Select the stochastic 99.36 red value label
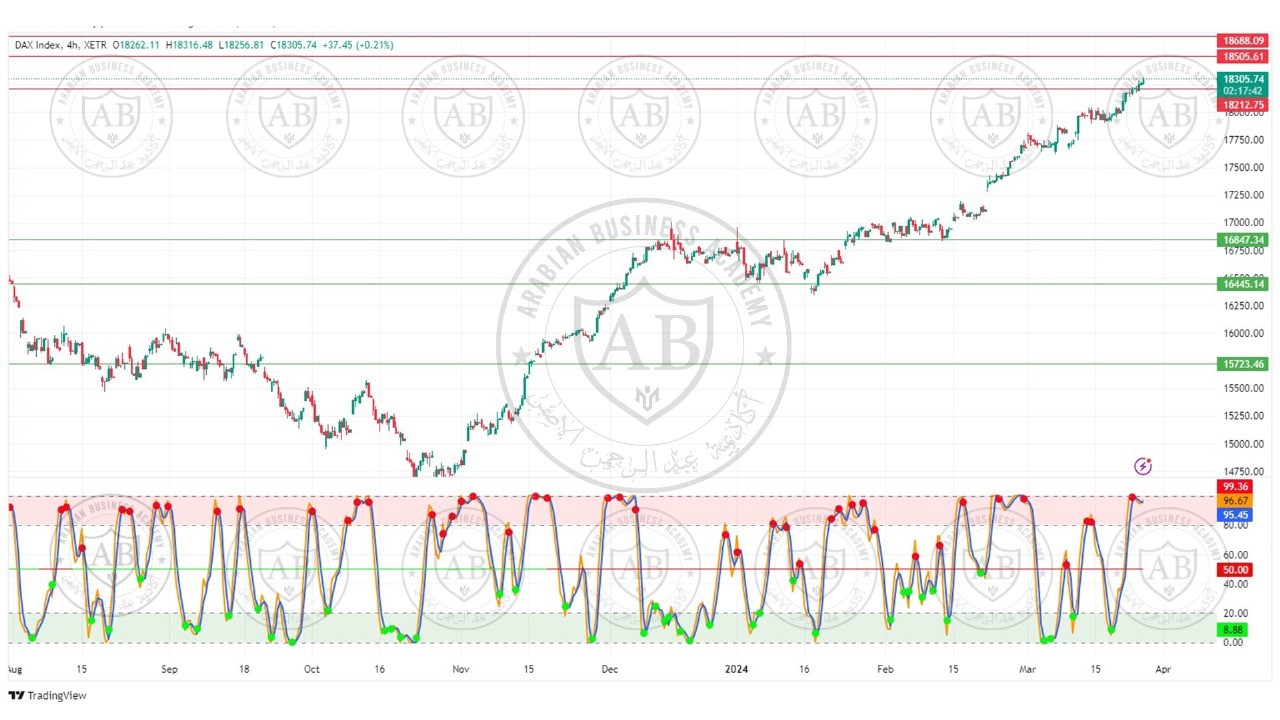 [1233, 487]
